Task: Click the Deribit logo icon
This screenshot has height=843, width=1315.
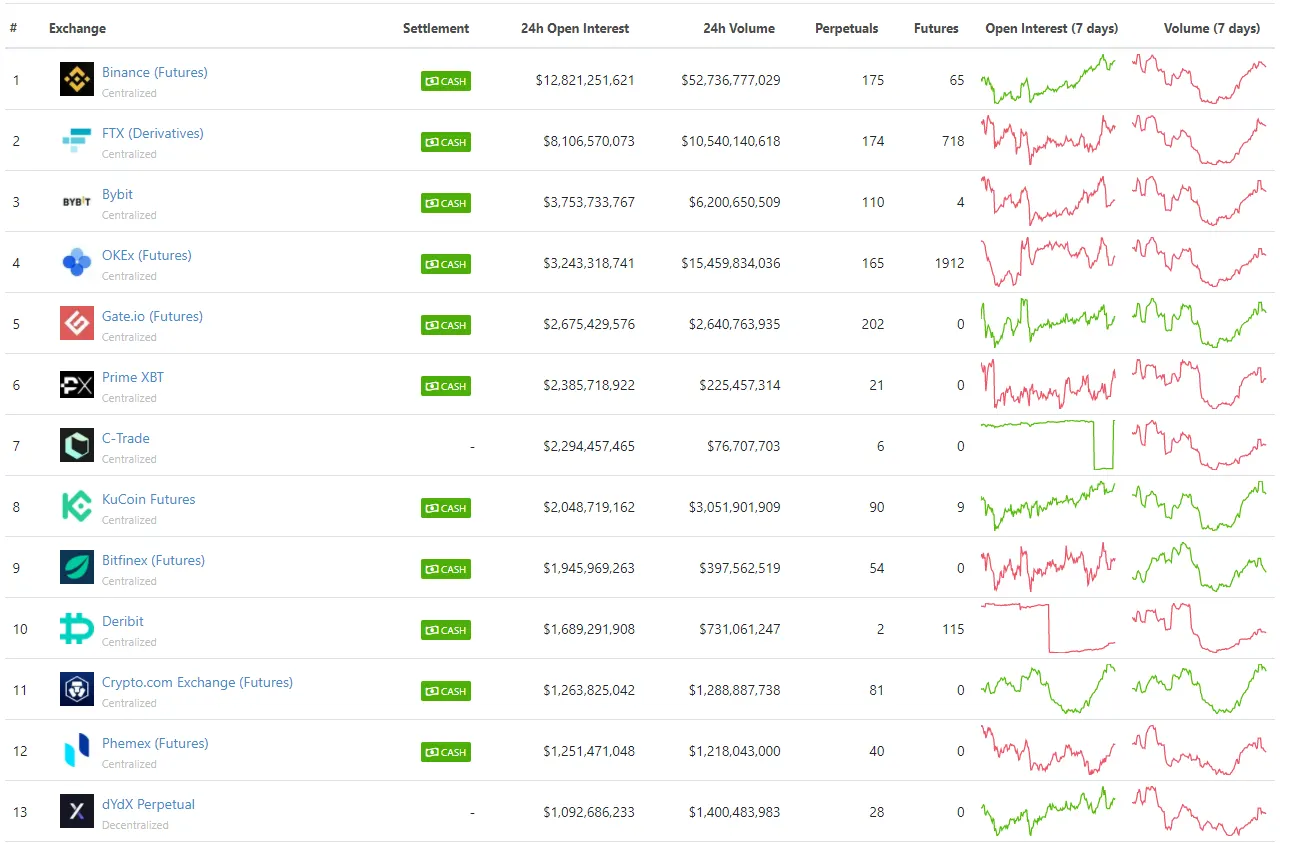Action: (x=77, y=629)
